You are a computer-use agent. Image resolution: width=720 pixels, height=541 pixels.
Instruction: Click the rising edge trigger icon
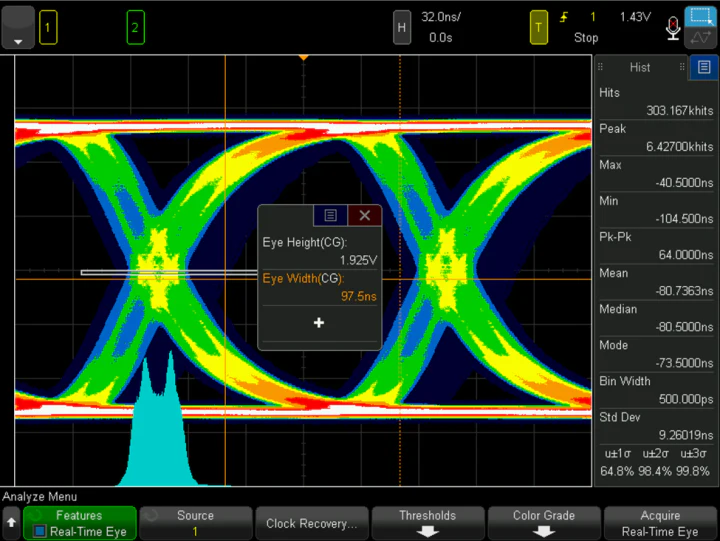[x=563, y=17]
